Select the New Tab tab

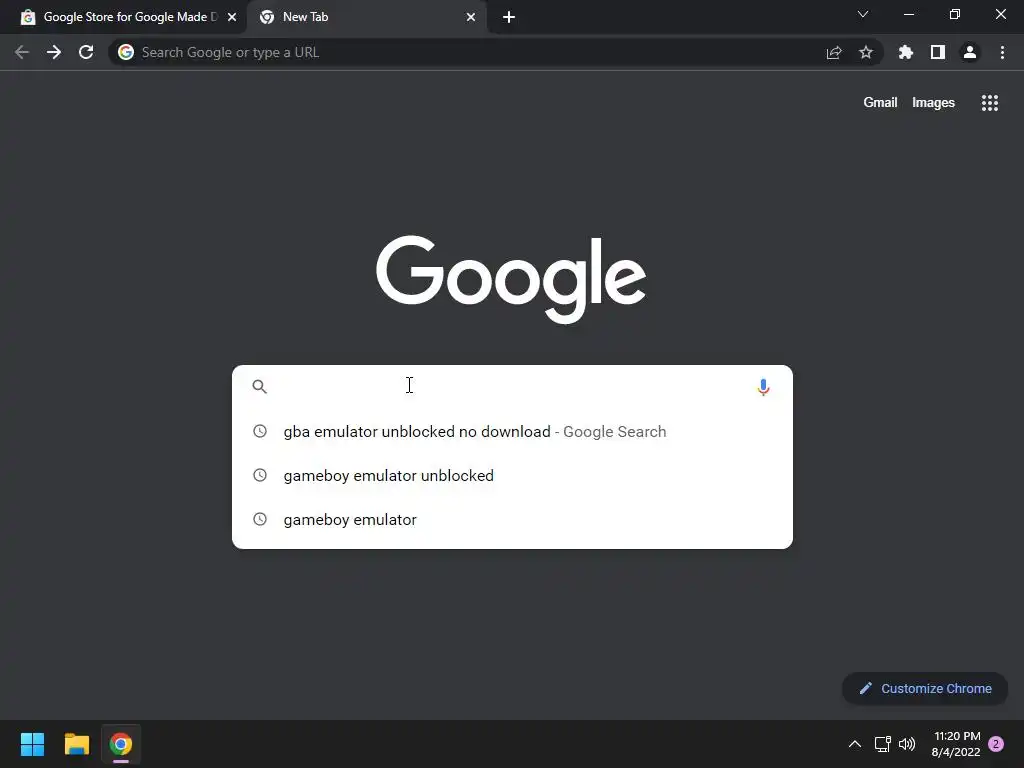click(x=366, y=17)
